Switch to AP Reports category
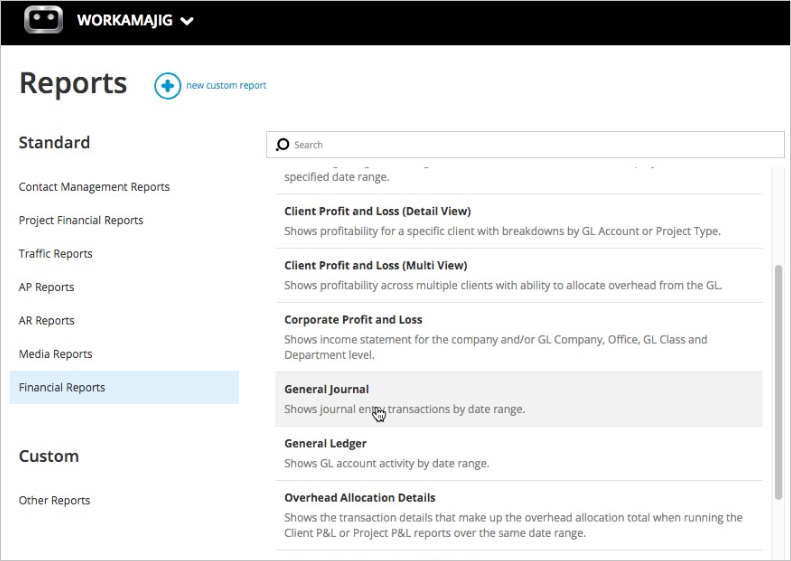The image size is (791, 561). click(x=47, y=287)
